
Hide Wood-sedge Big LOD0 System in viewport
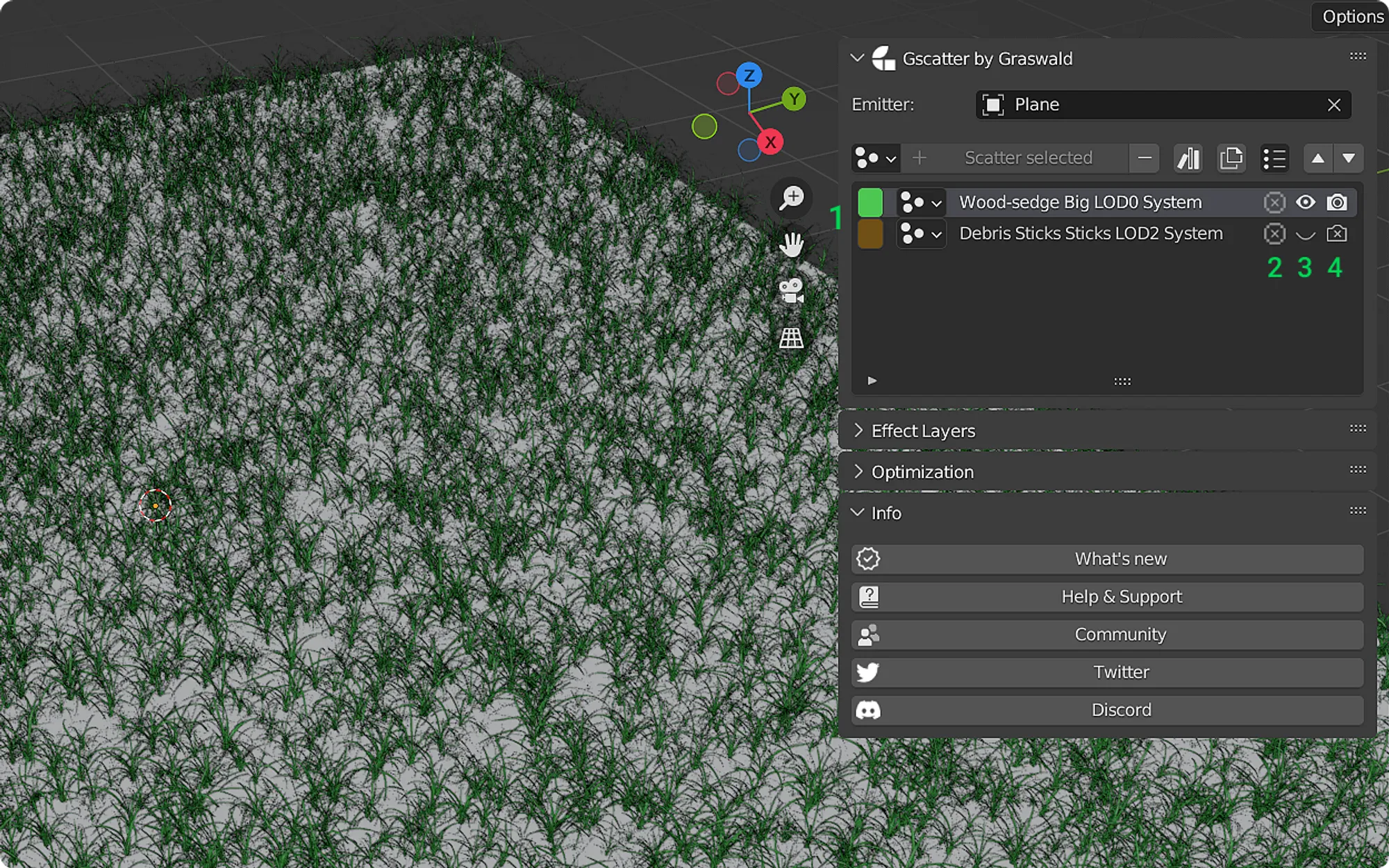pyautogui.click(x=1306, y=202)
